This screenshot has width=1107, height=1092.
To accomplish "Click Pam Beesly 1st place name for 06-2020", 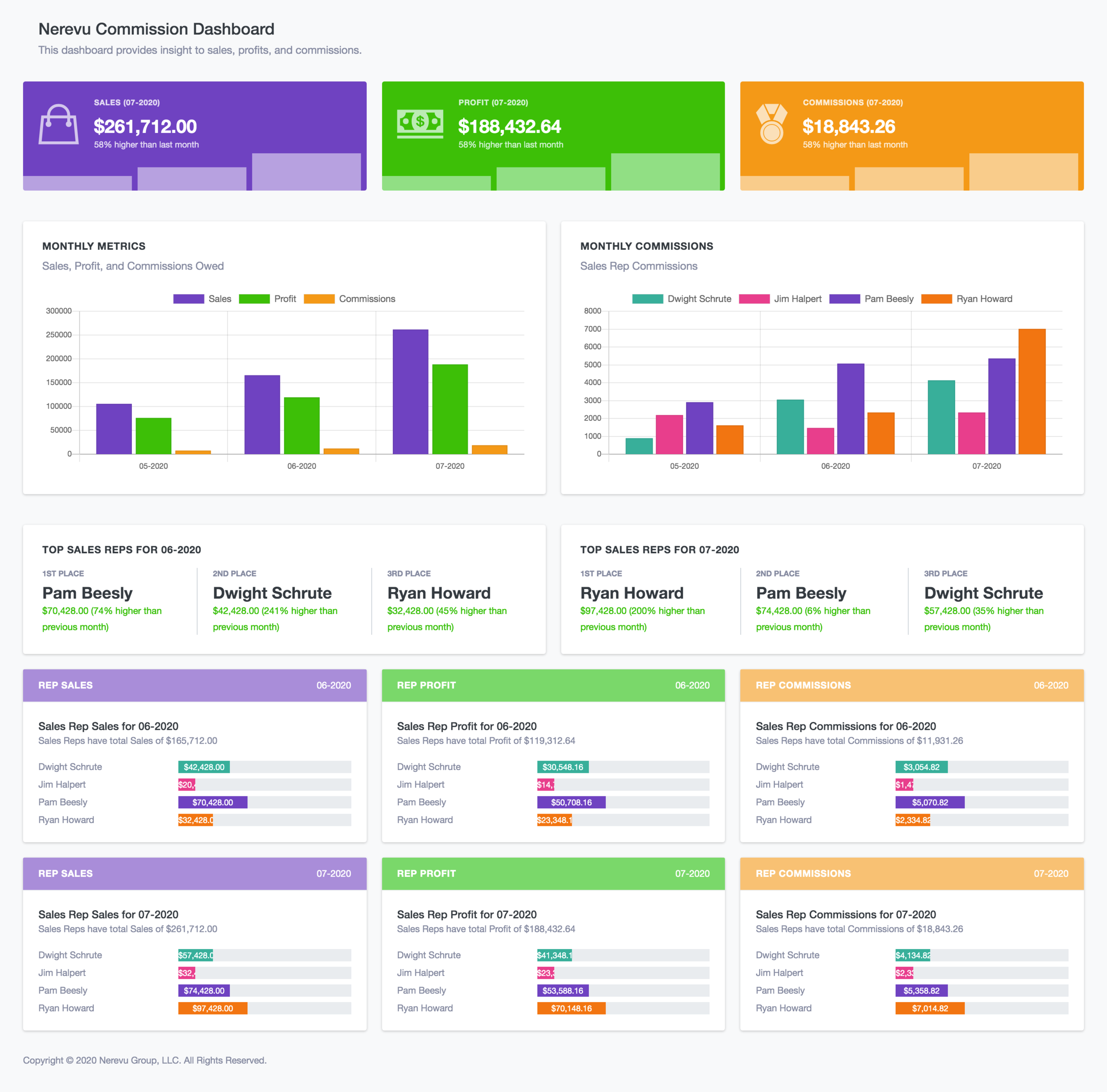I will (x=87, y=593).
